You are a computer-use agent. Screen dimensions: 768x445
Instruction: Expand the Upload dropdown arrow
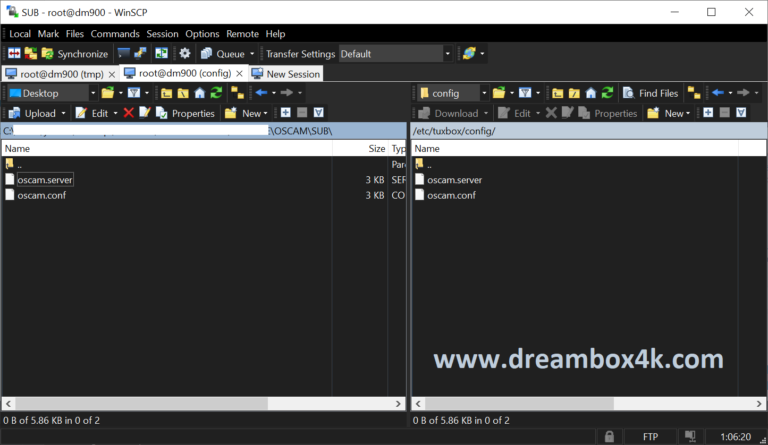point(63,113)
